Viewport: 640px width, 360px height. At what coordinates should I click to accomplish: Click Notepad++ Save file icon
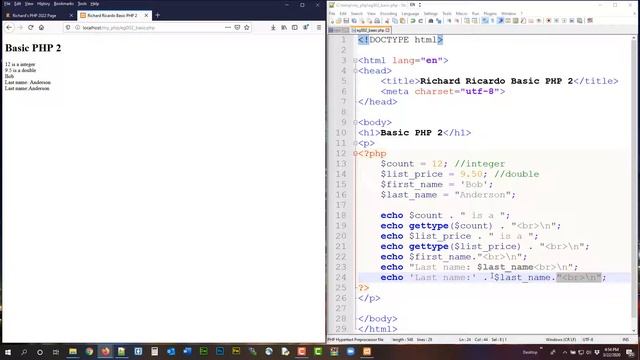pos(346,20)
